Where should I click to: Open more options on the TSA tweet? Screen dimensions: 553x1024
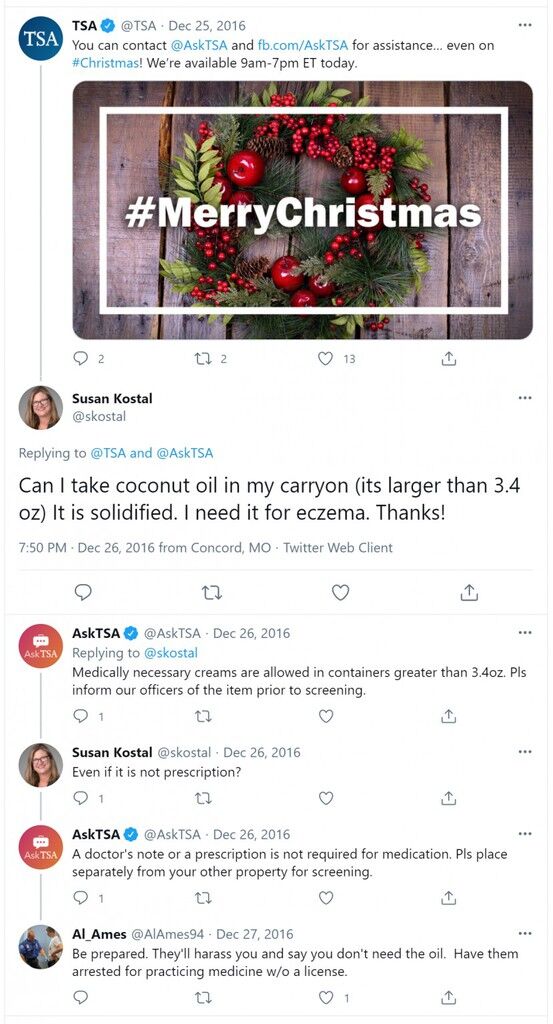tap(525, 25)
